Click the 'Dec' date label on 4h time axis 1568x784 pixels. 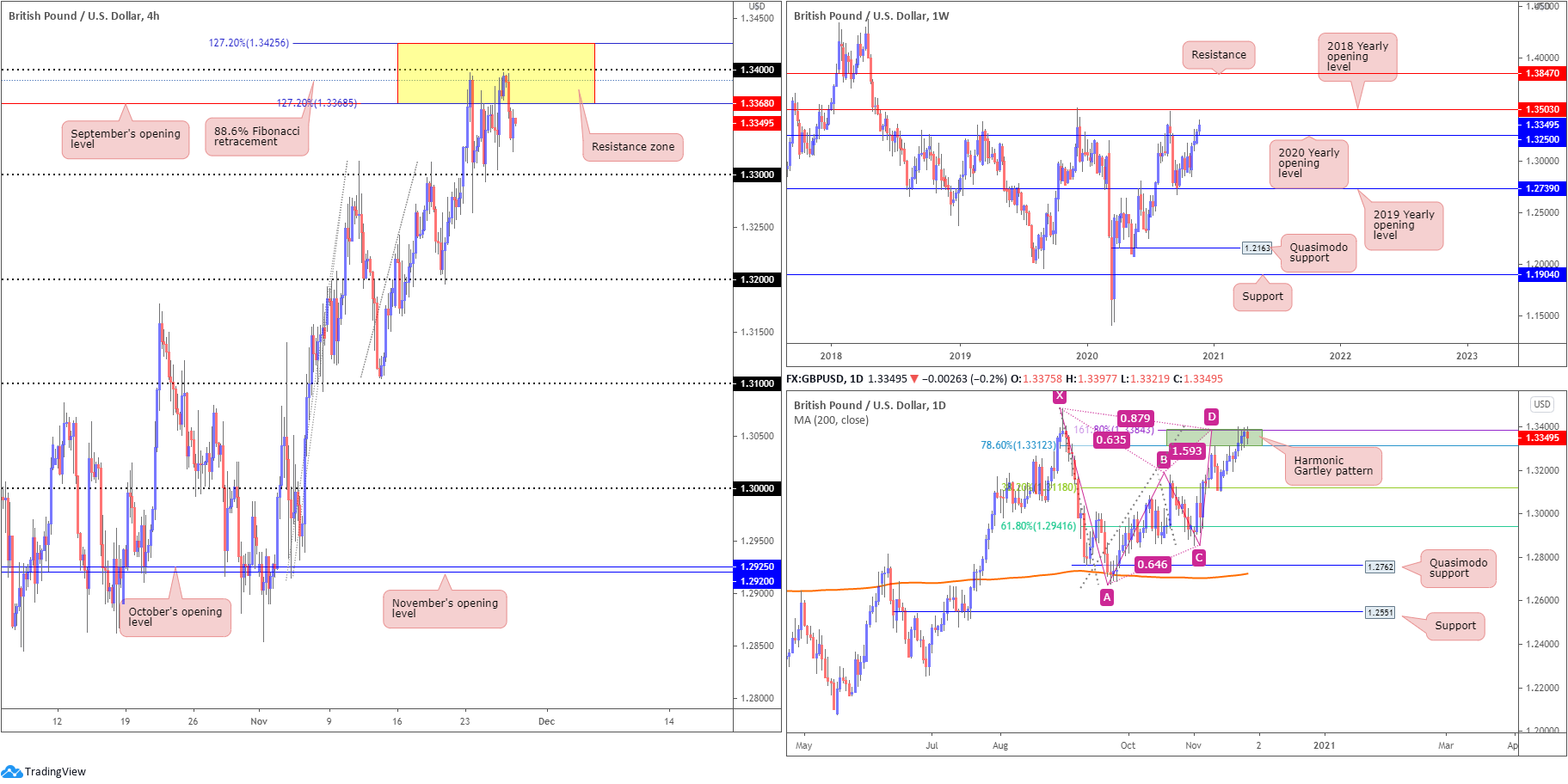(x=546, y=721)
